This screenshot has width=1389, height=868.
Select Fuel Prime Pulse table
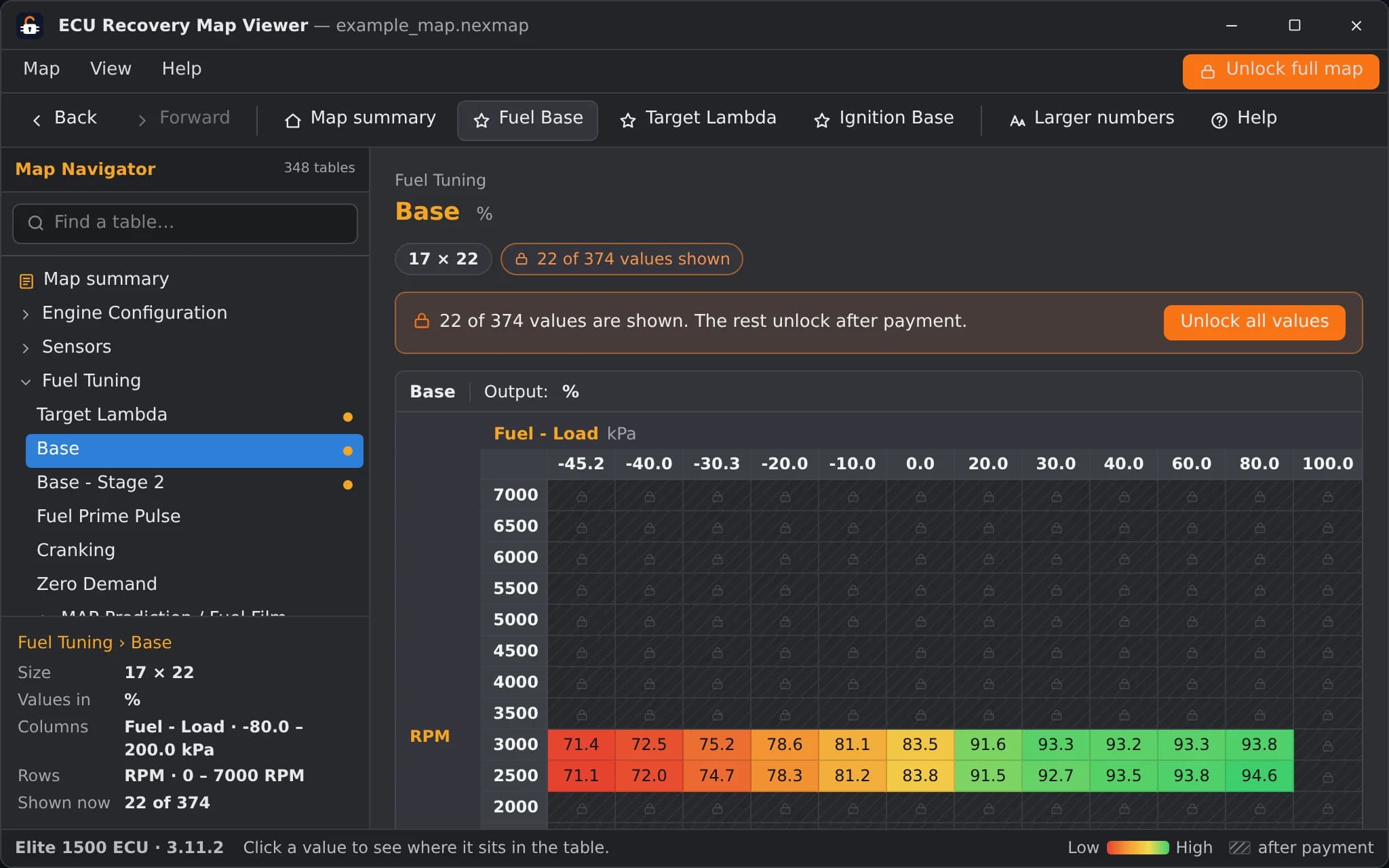click(x=195, y=517)
